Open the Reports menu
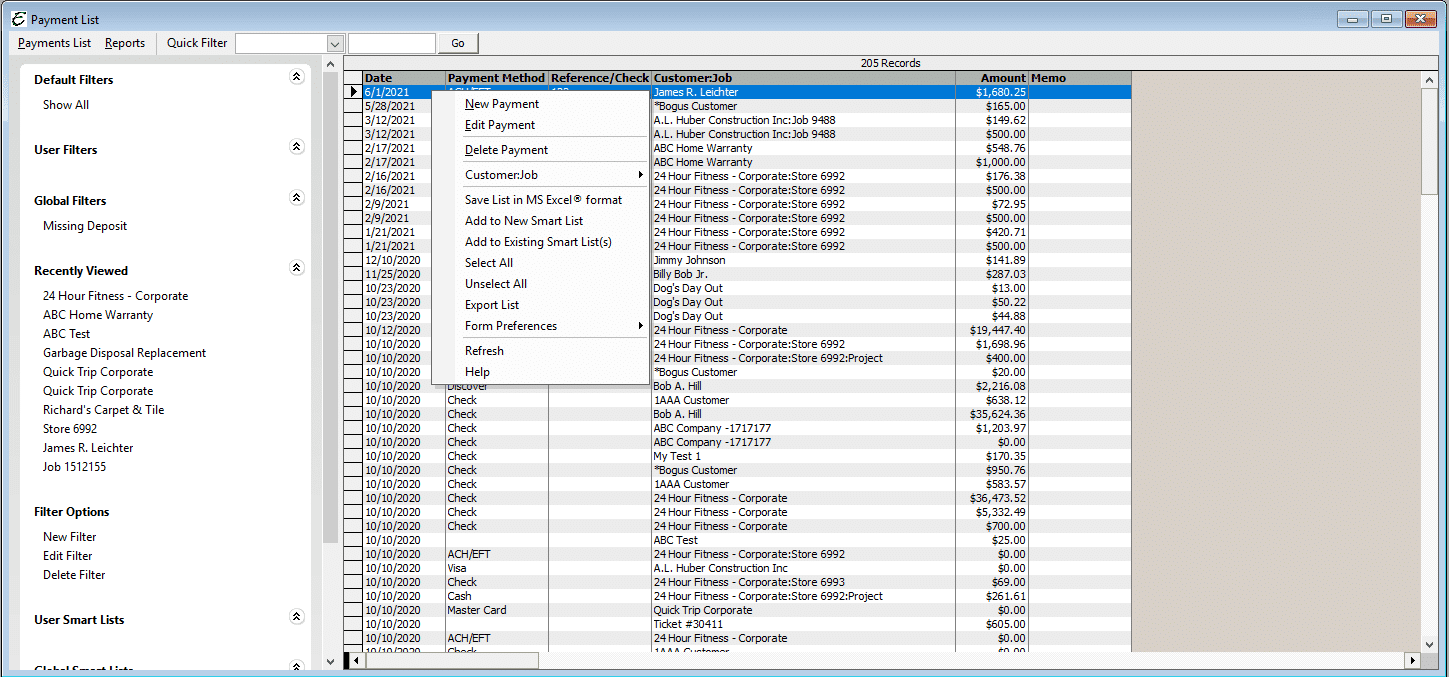Viewport: 1449px width, 677px height. (125, 43)
